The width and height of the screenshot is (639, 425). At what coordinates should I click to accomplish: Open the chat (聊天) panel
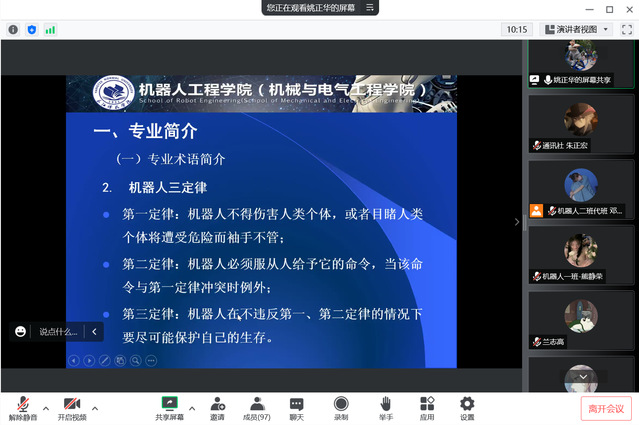(x=297, y=404)
